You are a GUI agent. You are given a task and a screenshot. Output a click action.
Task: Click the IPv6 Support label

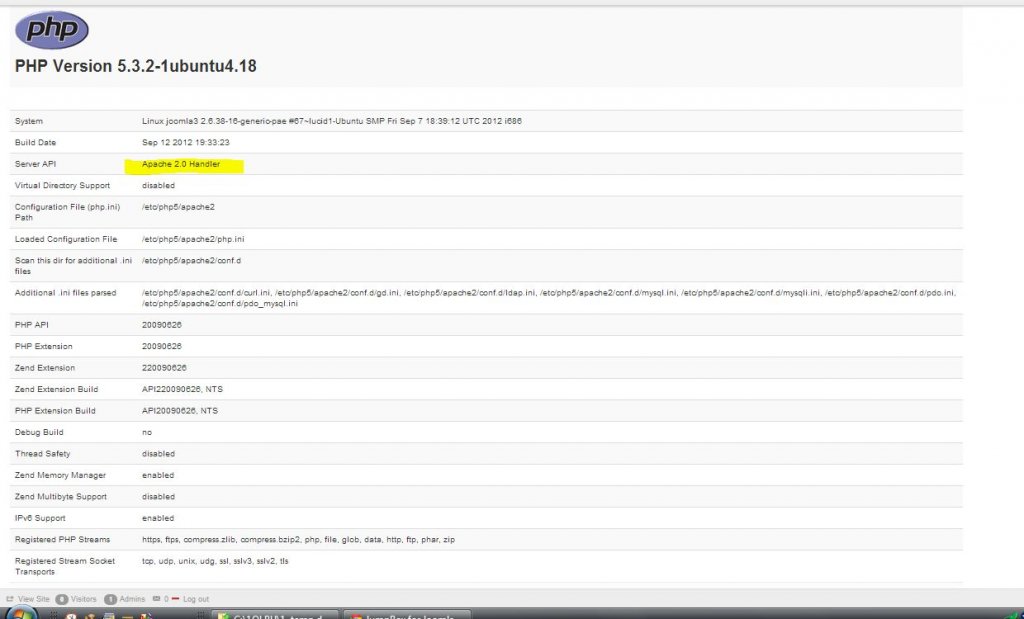[40, 518]
